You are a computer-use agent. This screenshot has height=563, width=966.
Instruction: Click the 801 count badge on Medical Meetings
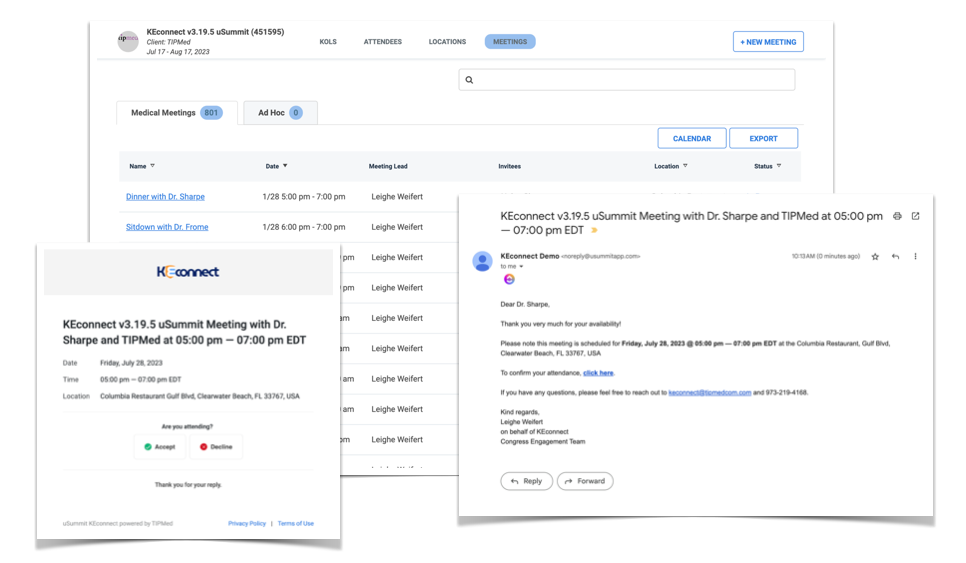(x=211, y=113)
